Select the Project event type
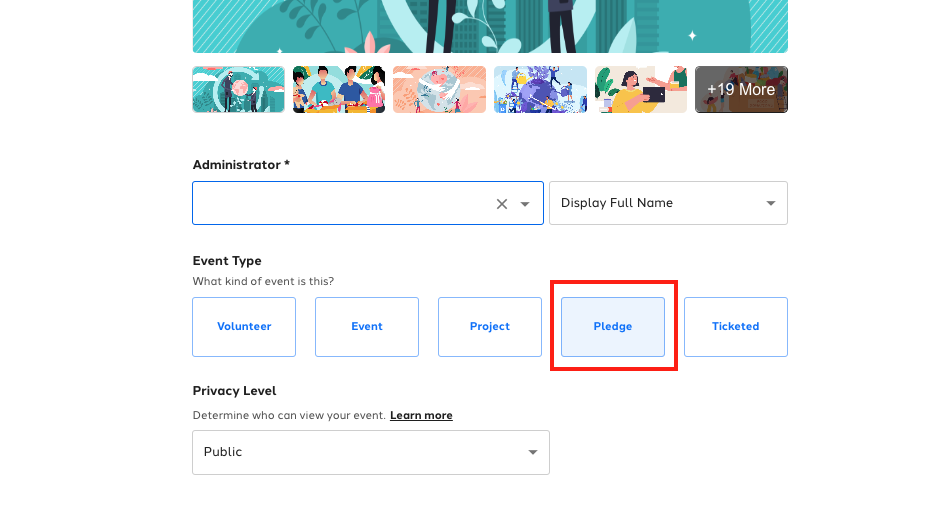Image resolution: width=930 pixels, height=516 pixels. coord(489,327)
